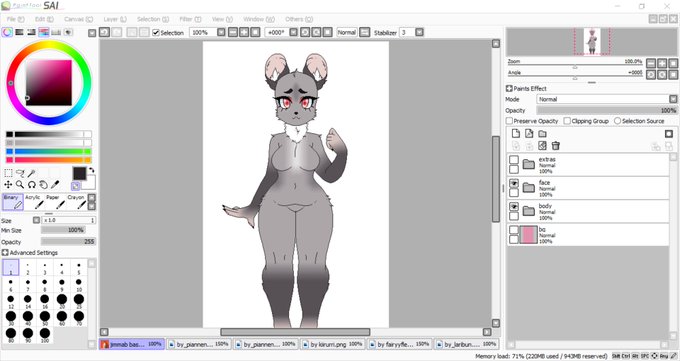Toggle the color mixer panel icon
Screen dimensions: 680x361
point(44,32)
